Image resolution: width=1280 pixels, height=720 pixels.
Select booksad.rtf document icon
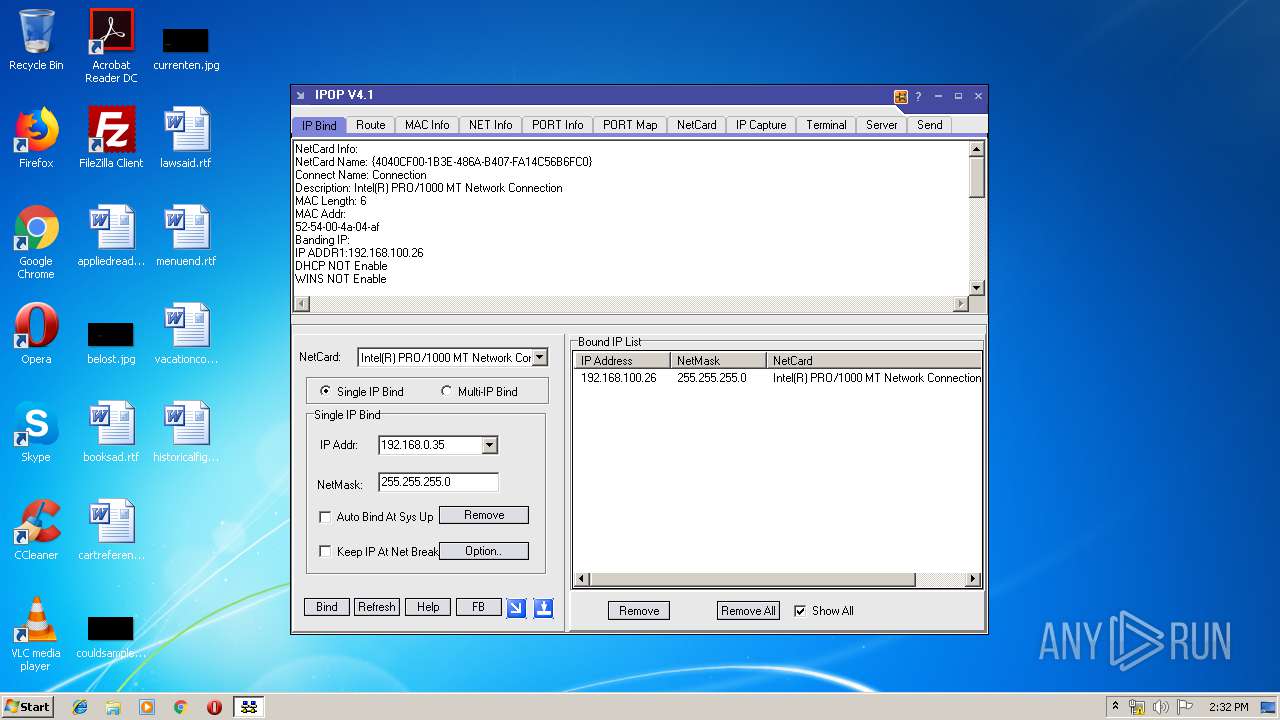(111, 432)
